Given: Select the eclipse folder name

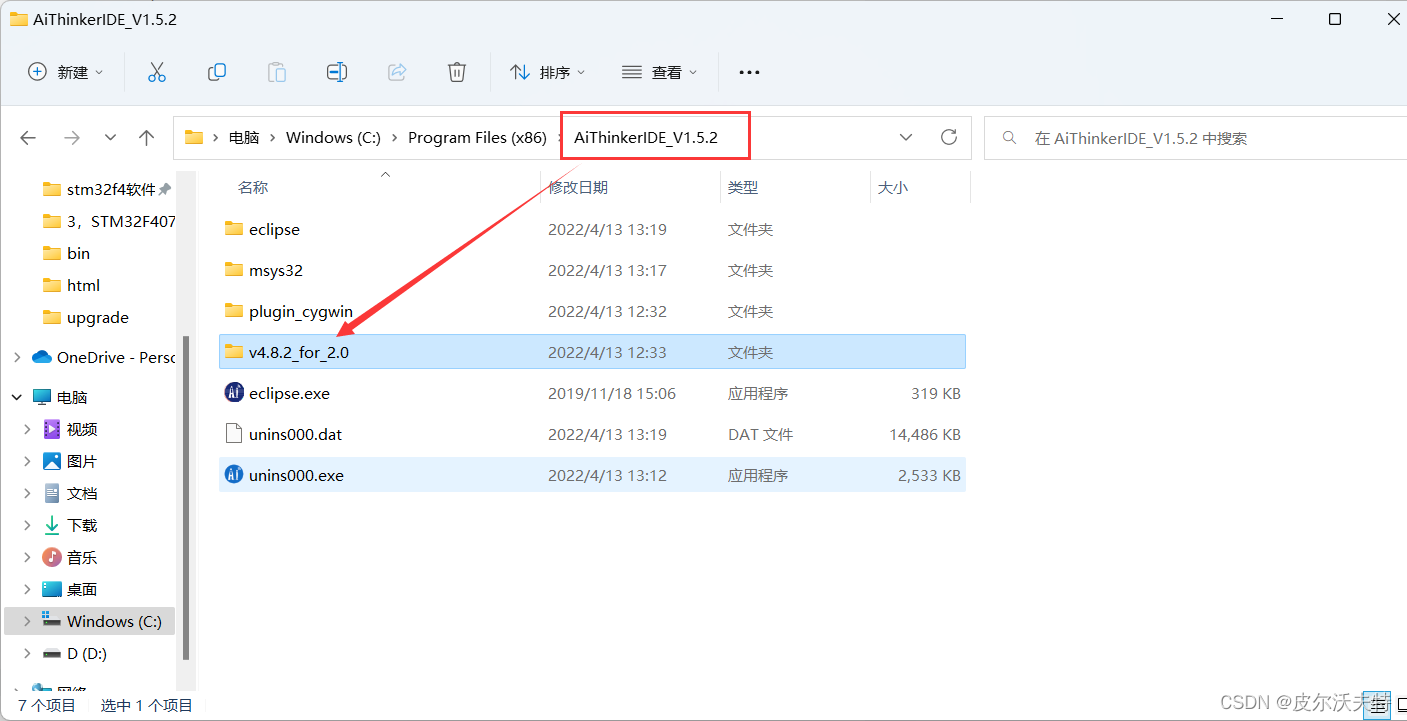Looking at the screenshot, I should pos(274,229).
